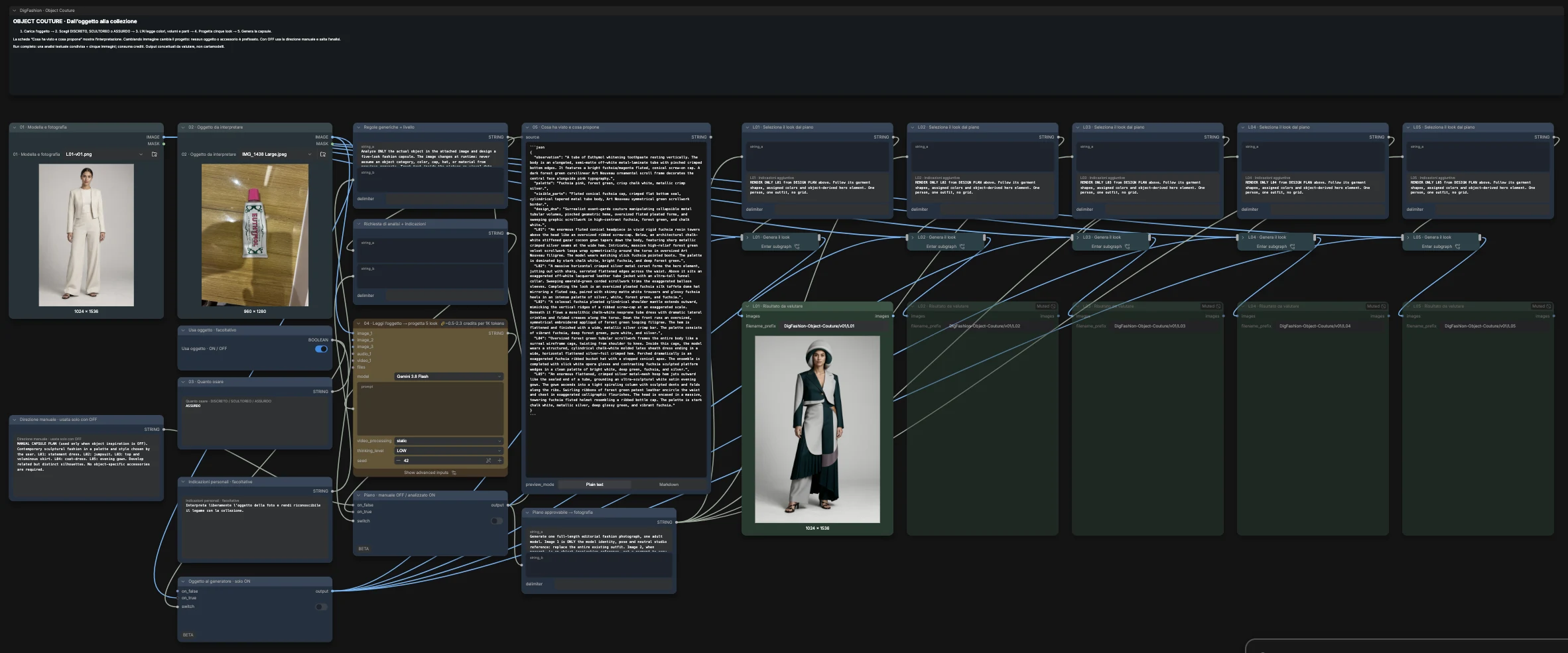Screen dimensions: 1568x653
Task: Collapse Richiesta di analisi + indicazioni node
Action: tap(359, 224)
